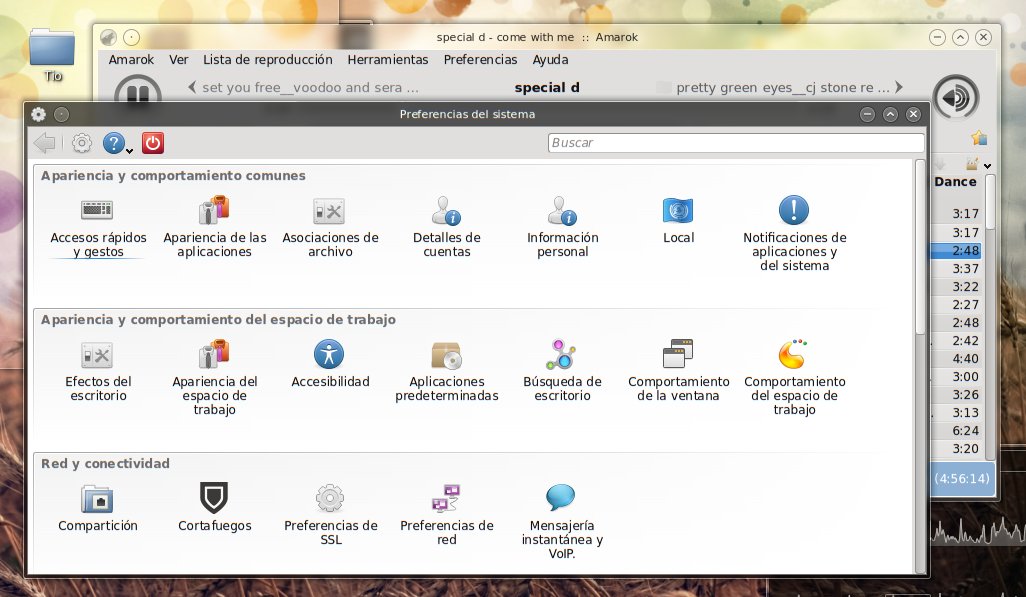
Task: Open Preferencias de SSL module
Action: click(x=330, y=515)
